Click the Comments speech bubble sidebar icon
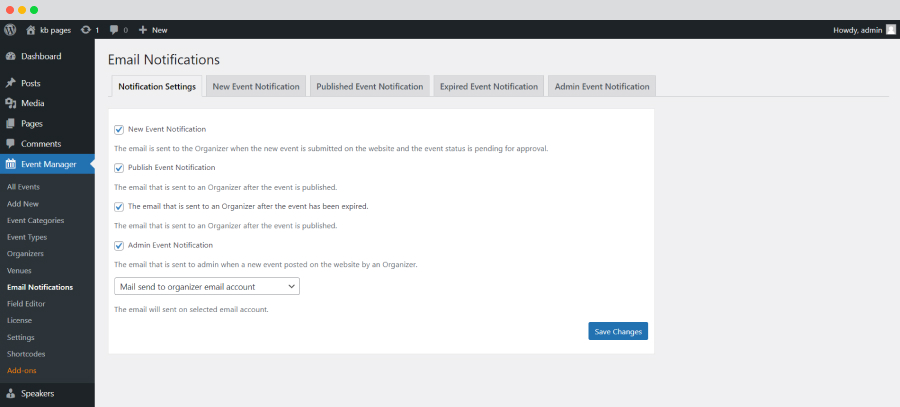This screenshot has height=407, width=900. 10,144
